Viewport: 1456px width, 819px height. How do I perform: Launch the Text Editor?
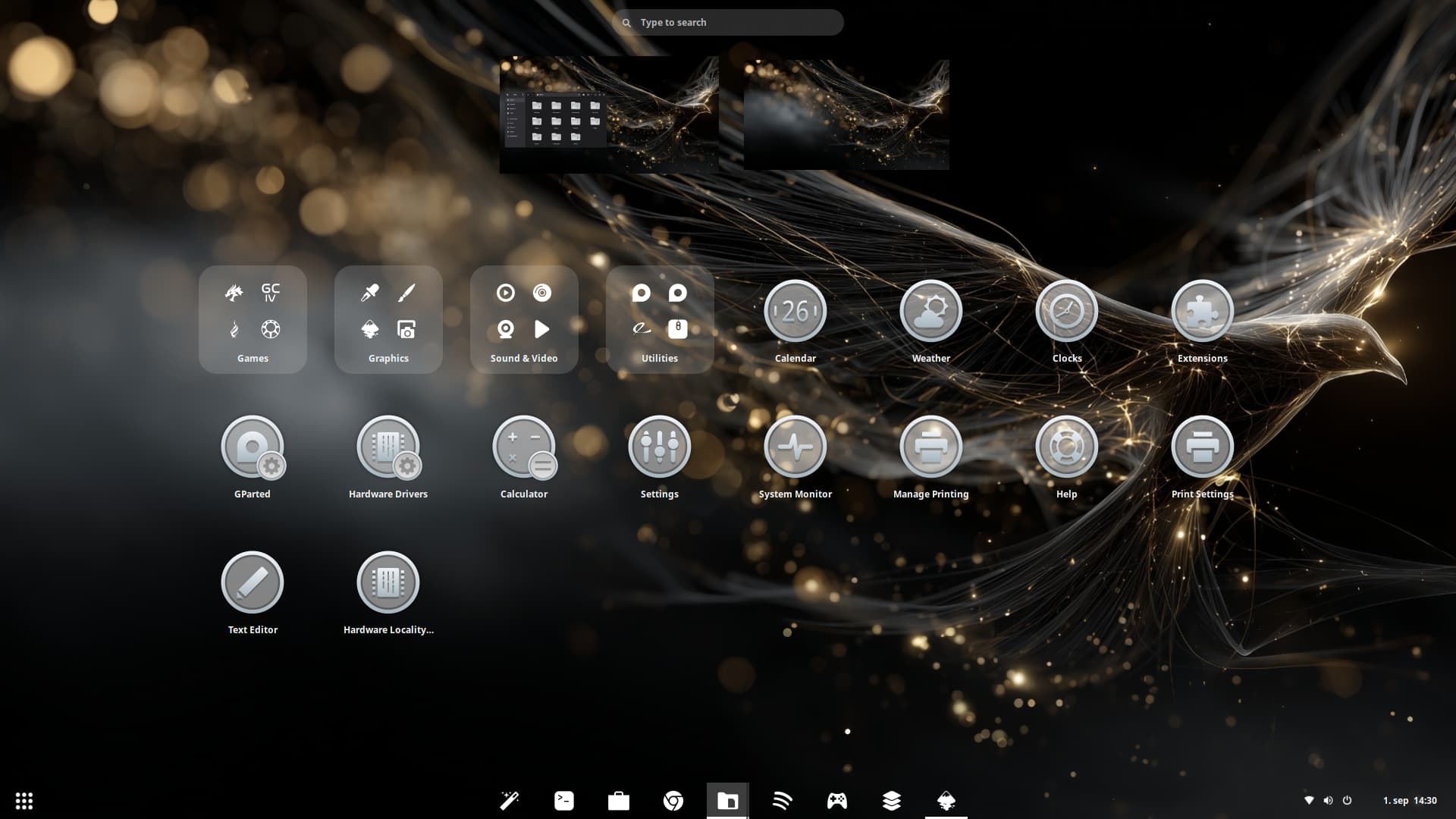click(253, 583)
